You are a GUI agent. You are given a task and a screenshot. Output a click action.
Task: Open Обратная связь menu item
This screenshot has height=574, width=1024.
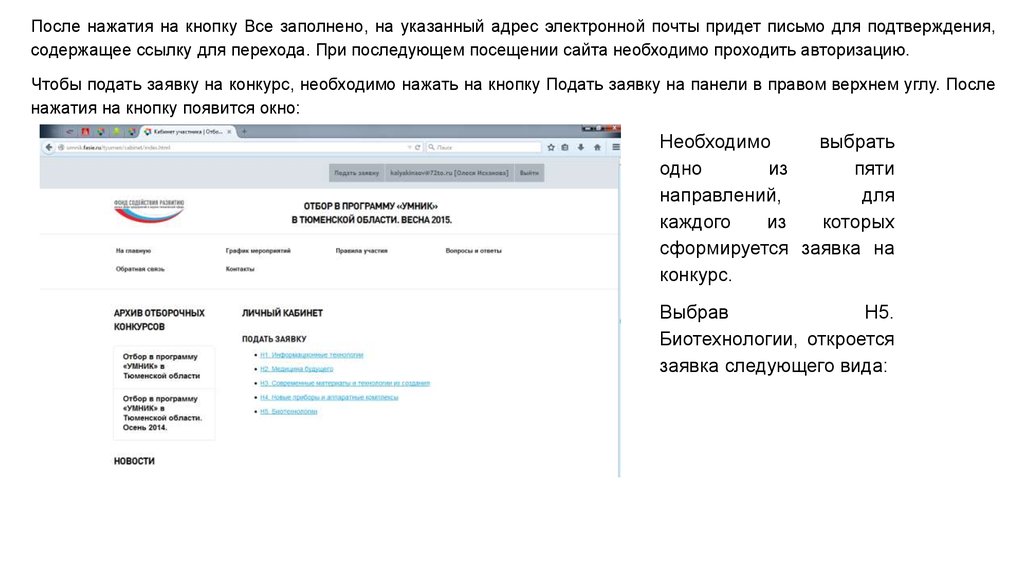pyautogui.click(x=140, y=269)
